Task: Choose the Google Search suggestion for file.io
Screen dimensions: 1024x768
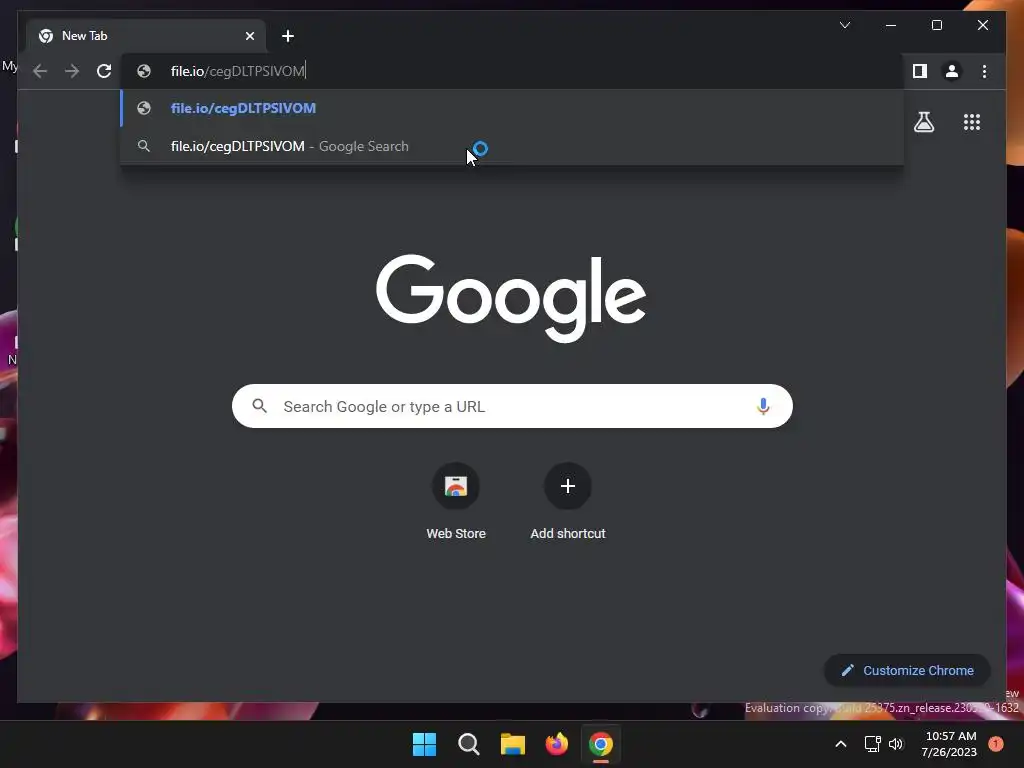Action: click(x=512, y=146)
